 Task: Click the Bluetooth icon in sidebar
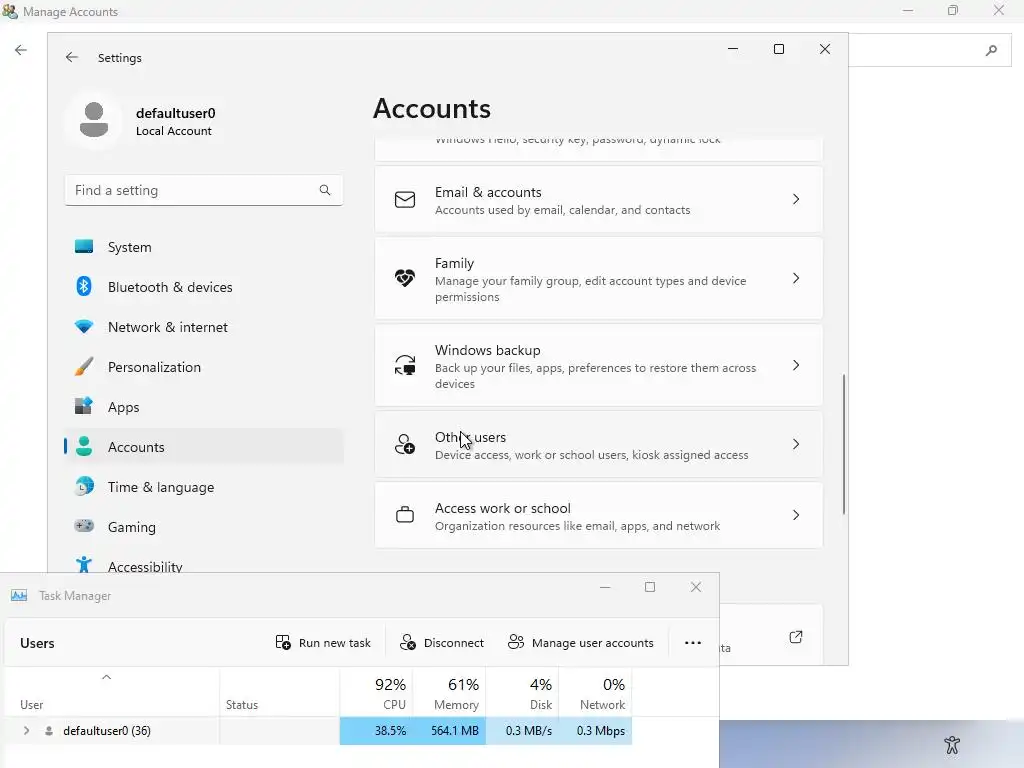84,286
